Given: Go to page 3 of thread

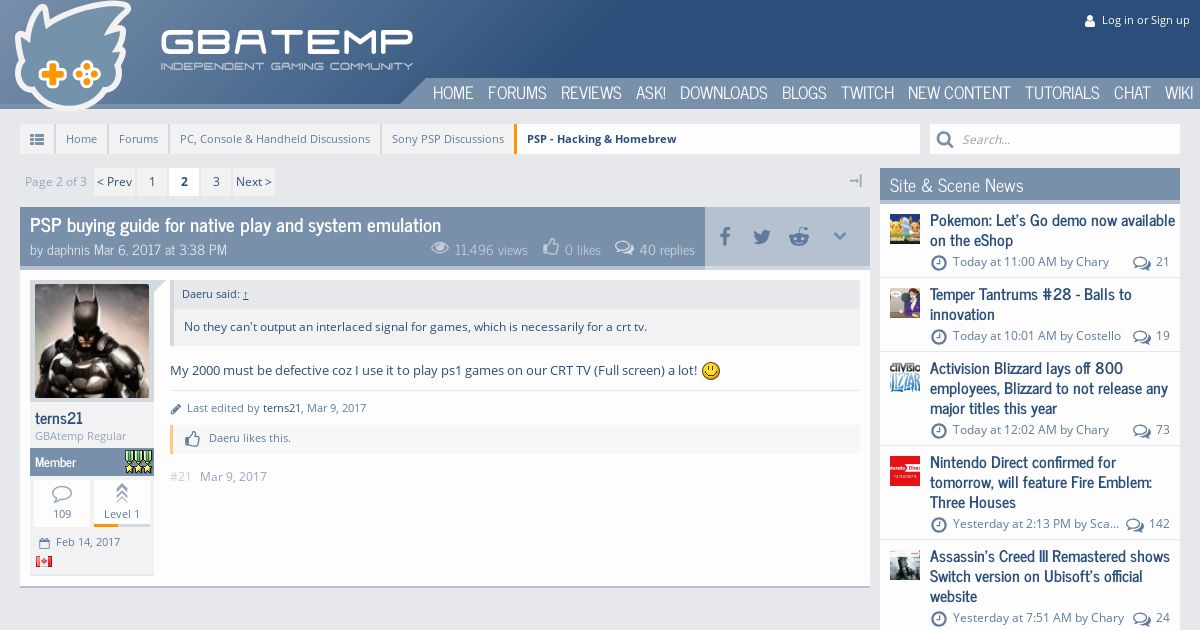Looking at the screenshot, I should coord(216,182).
